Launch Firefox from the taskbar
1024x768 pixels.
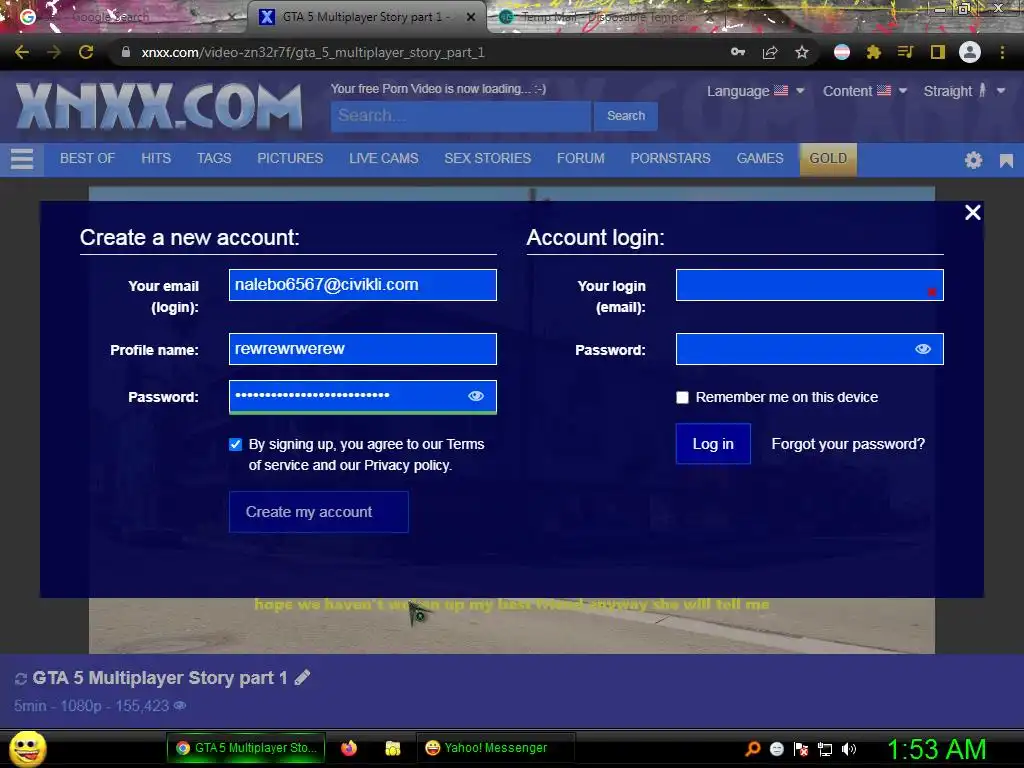point(349,748)
